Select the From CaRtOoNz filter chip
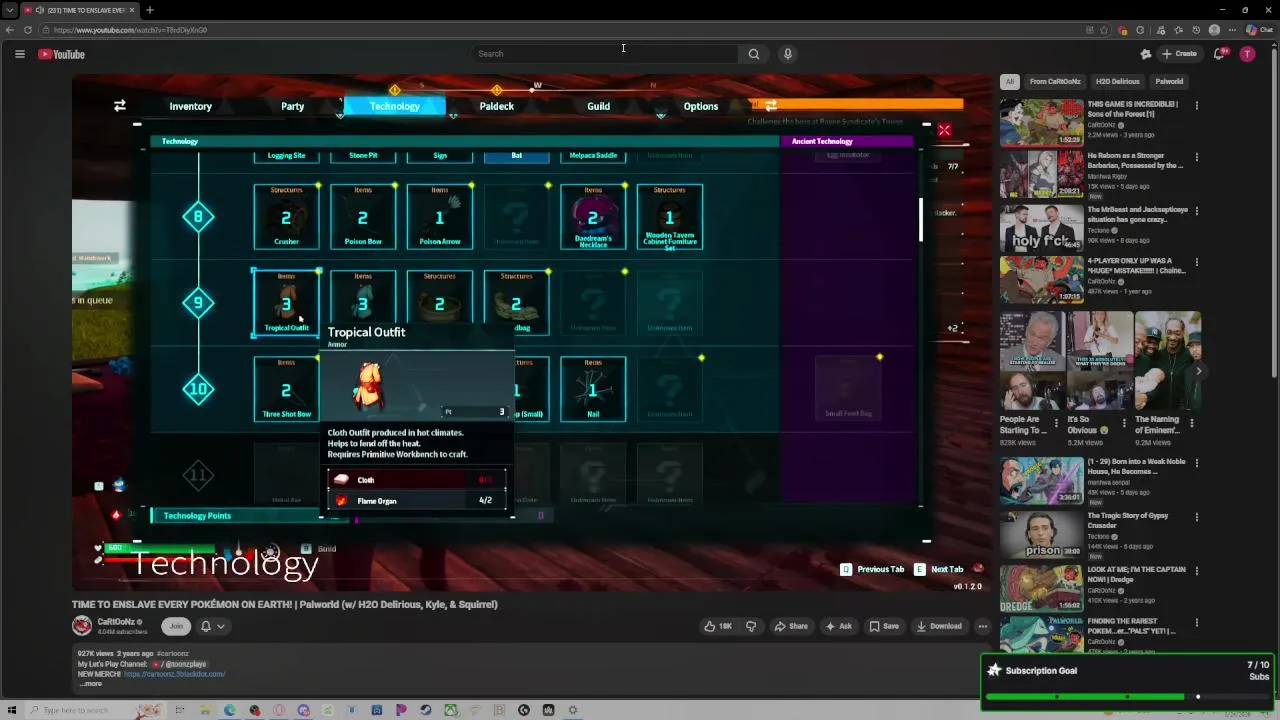Image resolution: width=1280 pixels, height=720 pixels. click(1055, 81)
